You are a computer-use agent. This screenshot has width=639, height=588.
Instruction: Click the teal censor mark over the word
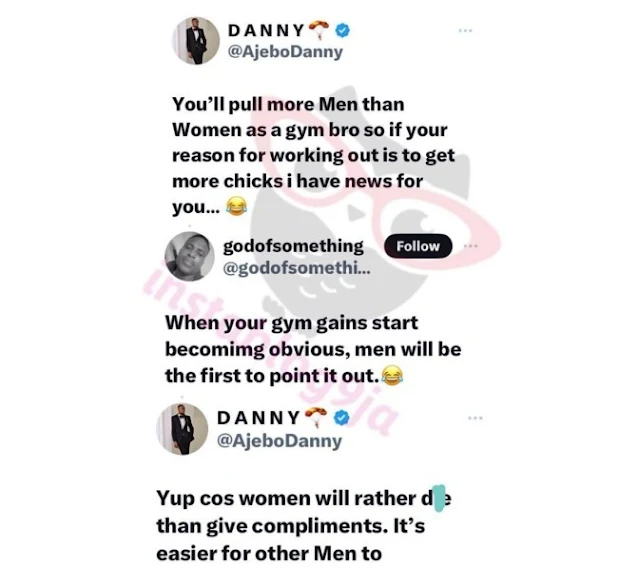(438, 498)
